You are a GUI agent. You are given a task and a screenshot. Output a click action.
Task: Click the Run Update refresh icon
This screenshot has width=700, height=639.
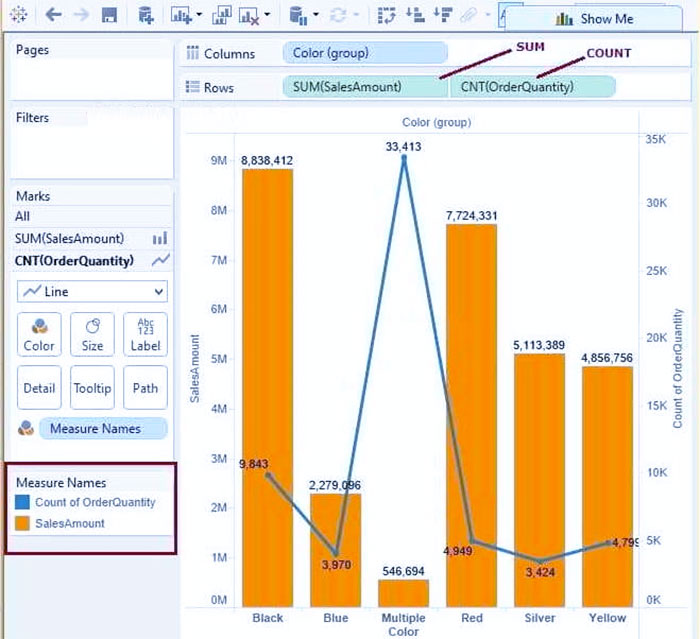click(338, 15)
